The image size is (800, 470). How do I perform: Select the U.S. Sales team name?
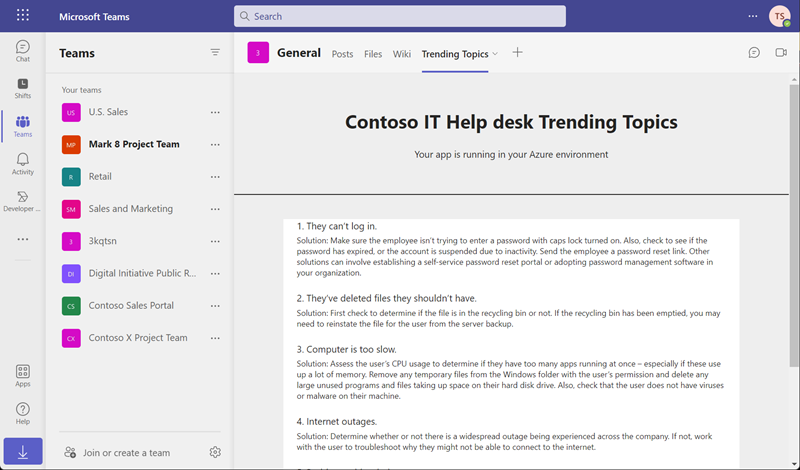[x=108, y=112]
